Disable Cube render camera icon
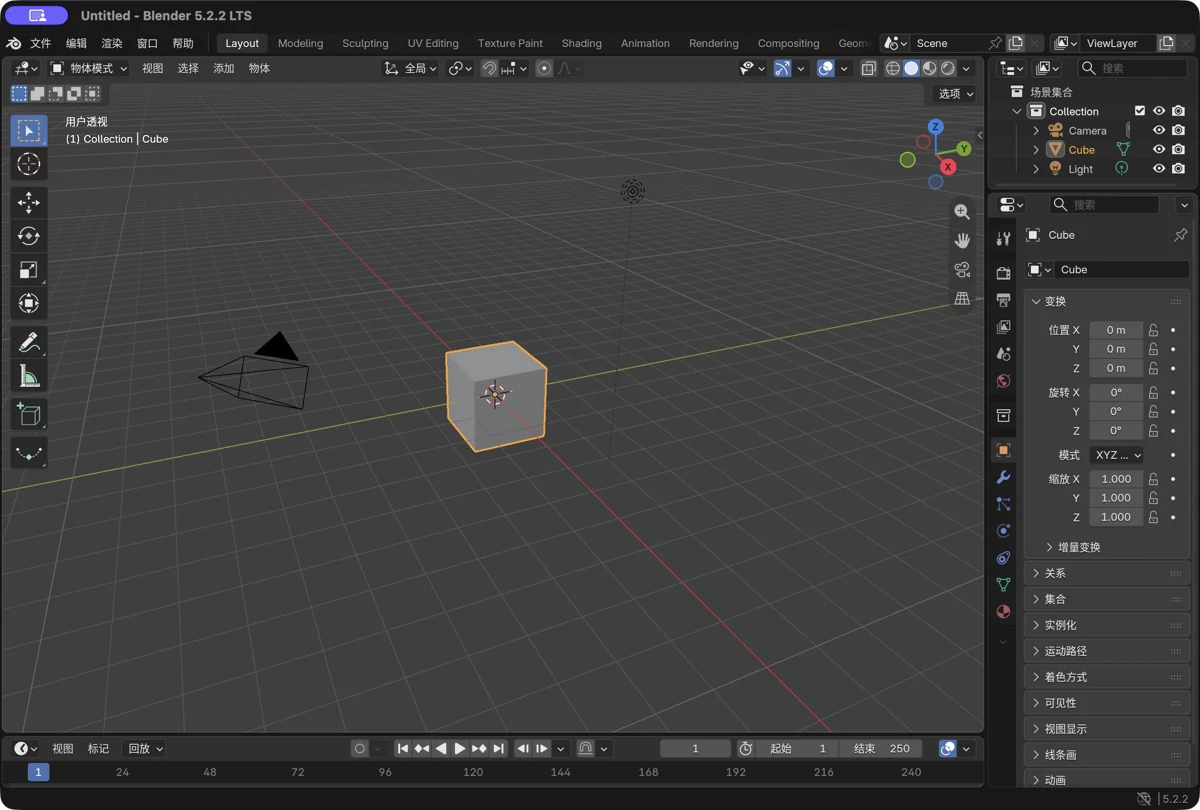This screenshot has width=1200, height=810. tap(1178, 149)
